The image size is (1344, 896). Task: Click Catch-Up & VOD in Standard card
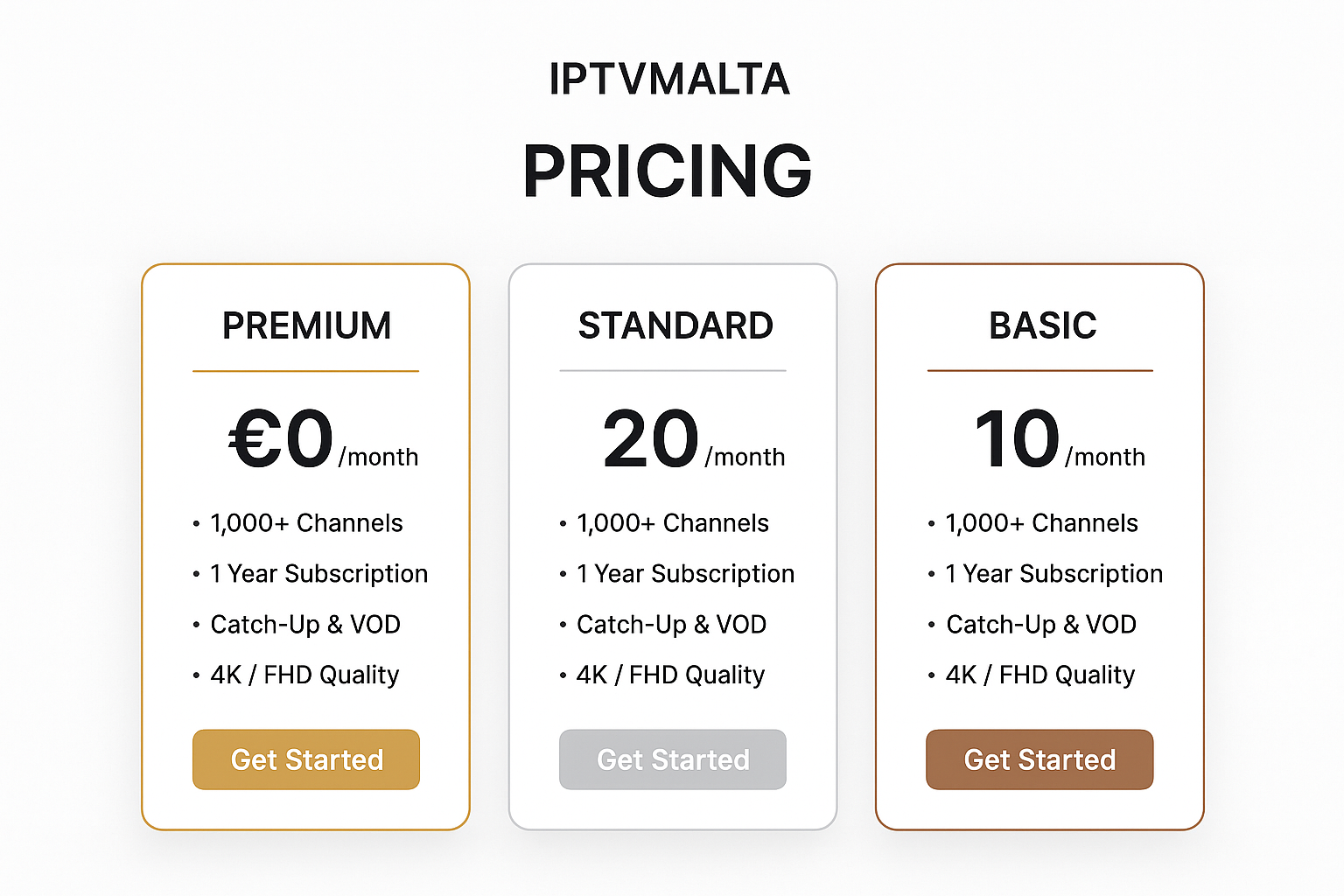[x=671, y=625]
